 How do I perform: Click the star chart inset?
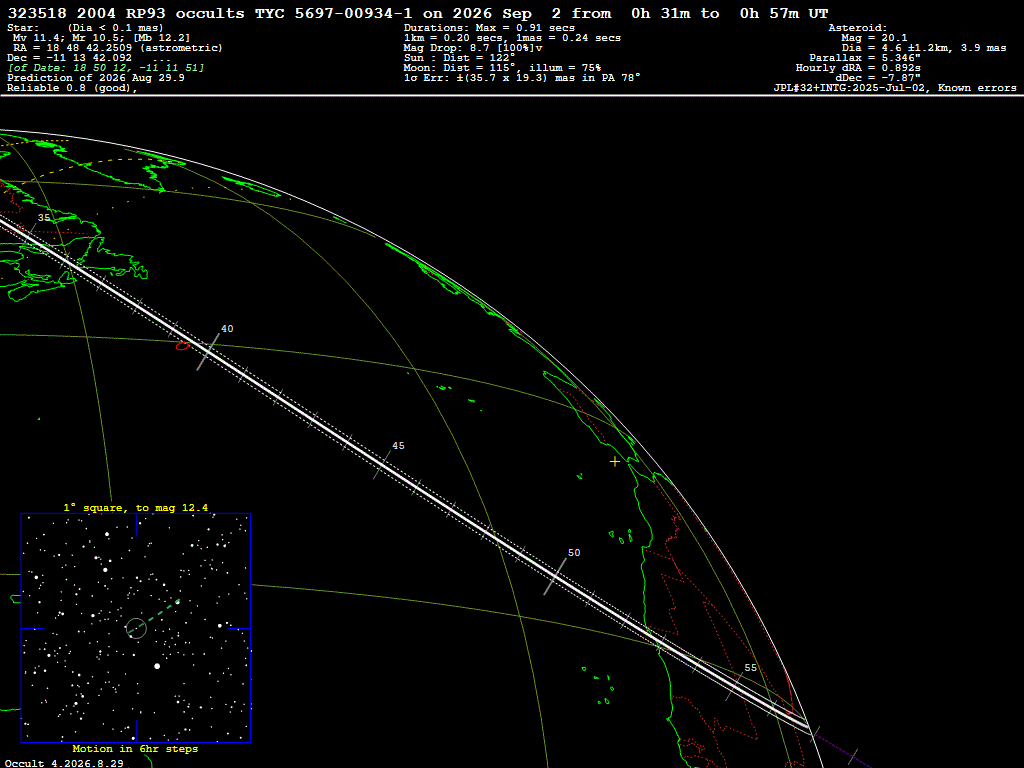point(136,628)
